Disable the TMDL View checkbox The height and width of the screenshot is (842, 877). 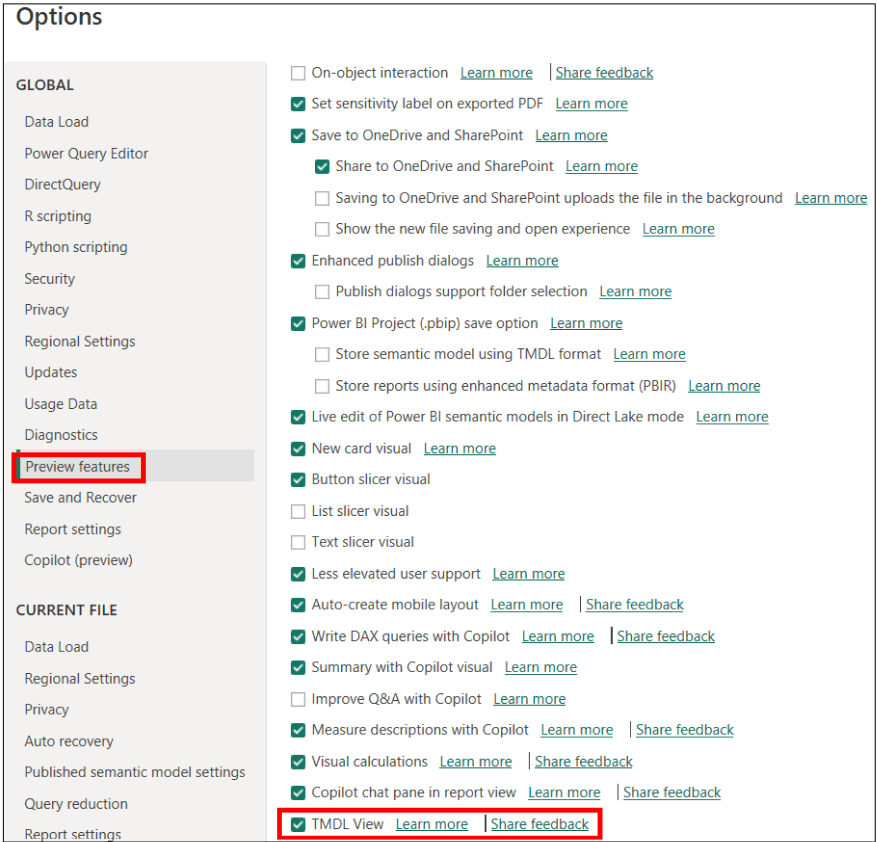[x=298, y=824]
